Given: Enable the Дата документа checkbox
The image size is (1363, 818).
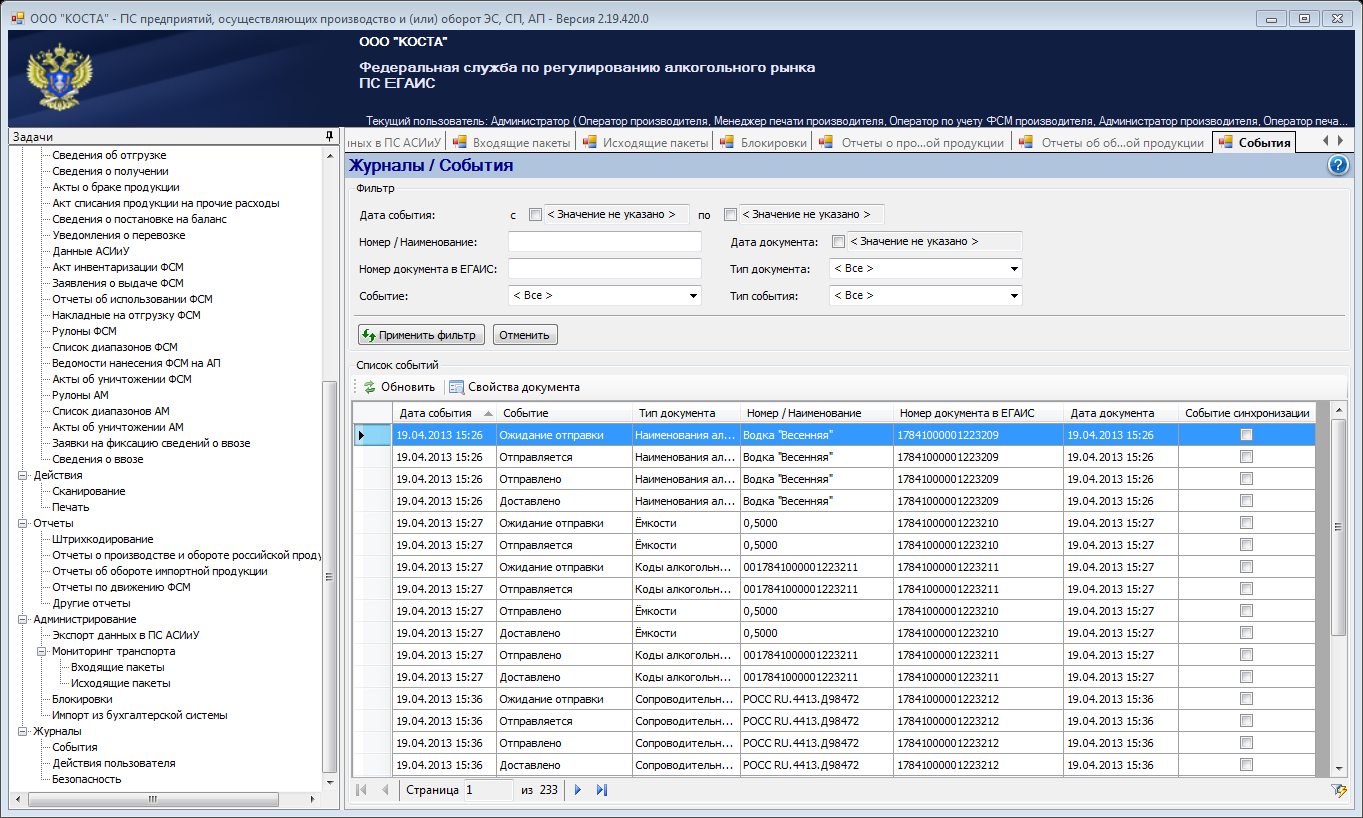Looking at the screenshot, I should point(838,241).
